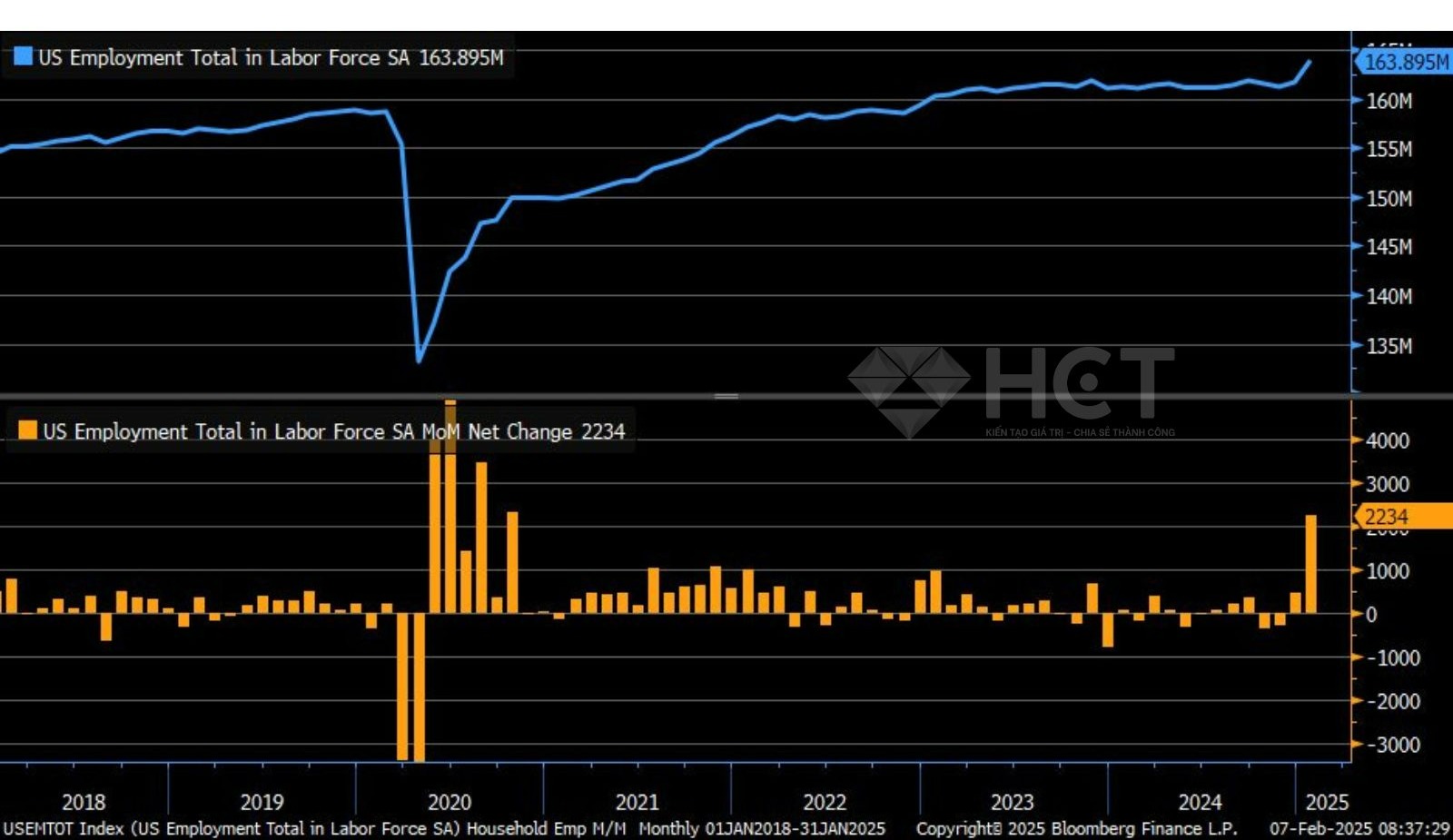The image size is (1453, 840).
Task: Click the orange legend swatch for MoM Net Change
Action: click(28, 430)
